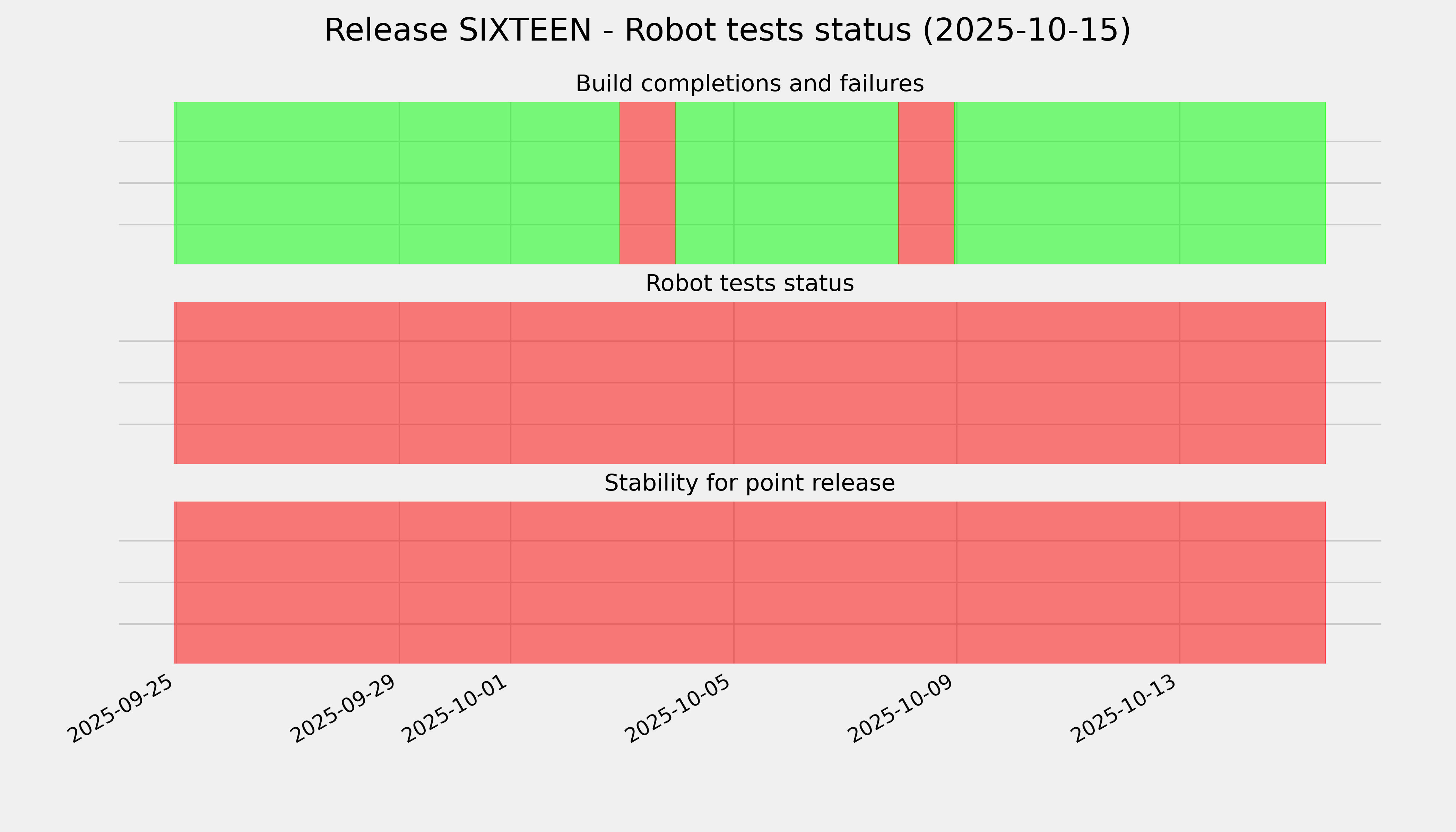Click the green build area between the red bands
The height and width of the screenshot is (832, 1456).
click(x=787, y=183)
